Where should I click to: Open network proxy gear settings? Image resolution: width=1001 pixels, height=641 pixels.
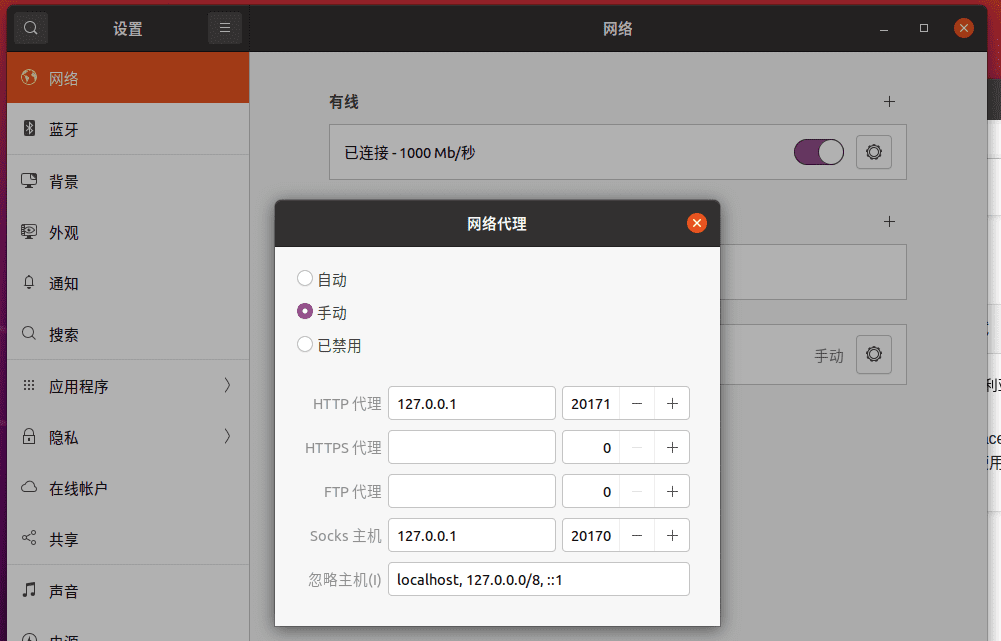(x=873, y=354)
